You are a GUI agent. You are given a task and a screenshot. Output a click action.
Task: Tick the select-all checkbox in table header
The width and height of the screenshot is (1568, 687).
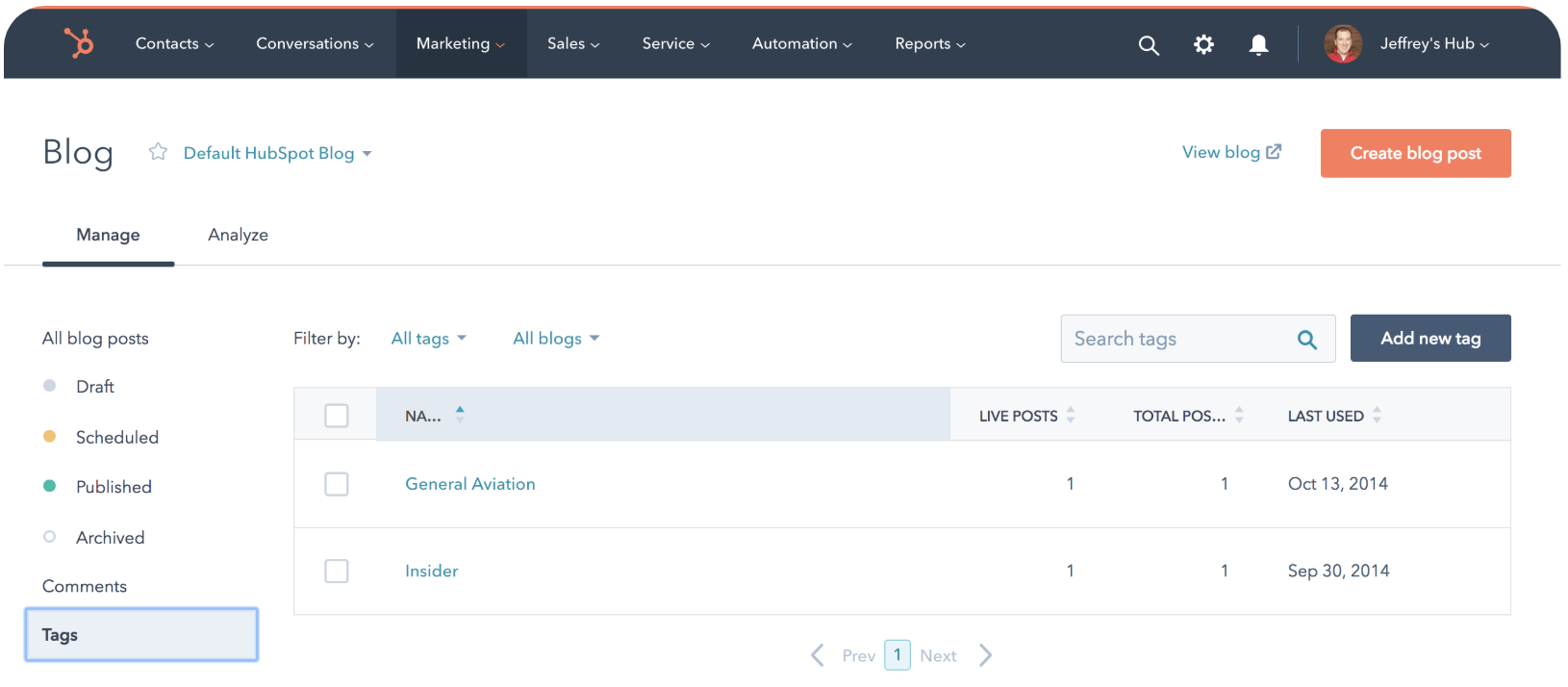tap(337, 416)
